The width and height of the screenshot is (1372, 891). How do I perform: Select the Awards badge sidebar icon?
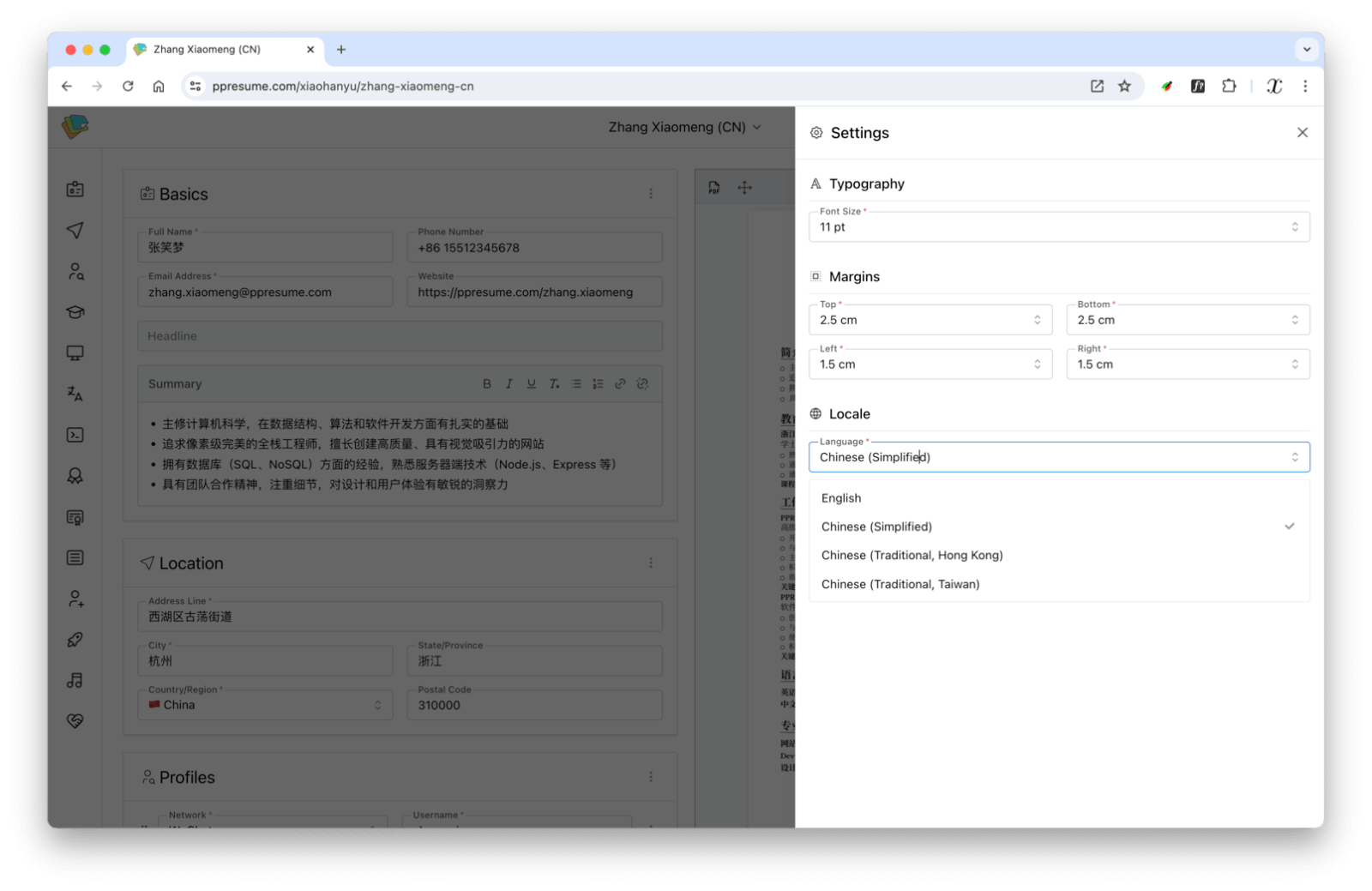[x=75, y=476]
